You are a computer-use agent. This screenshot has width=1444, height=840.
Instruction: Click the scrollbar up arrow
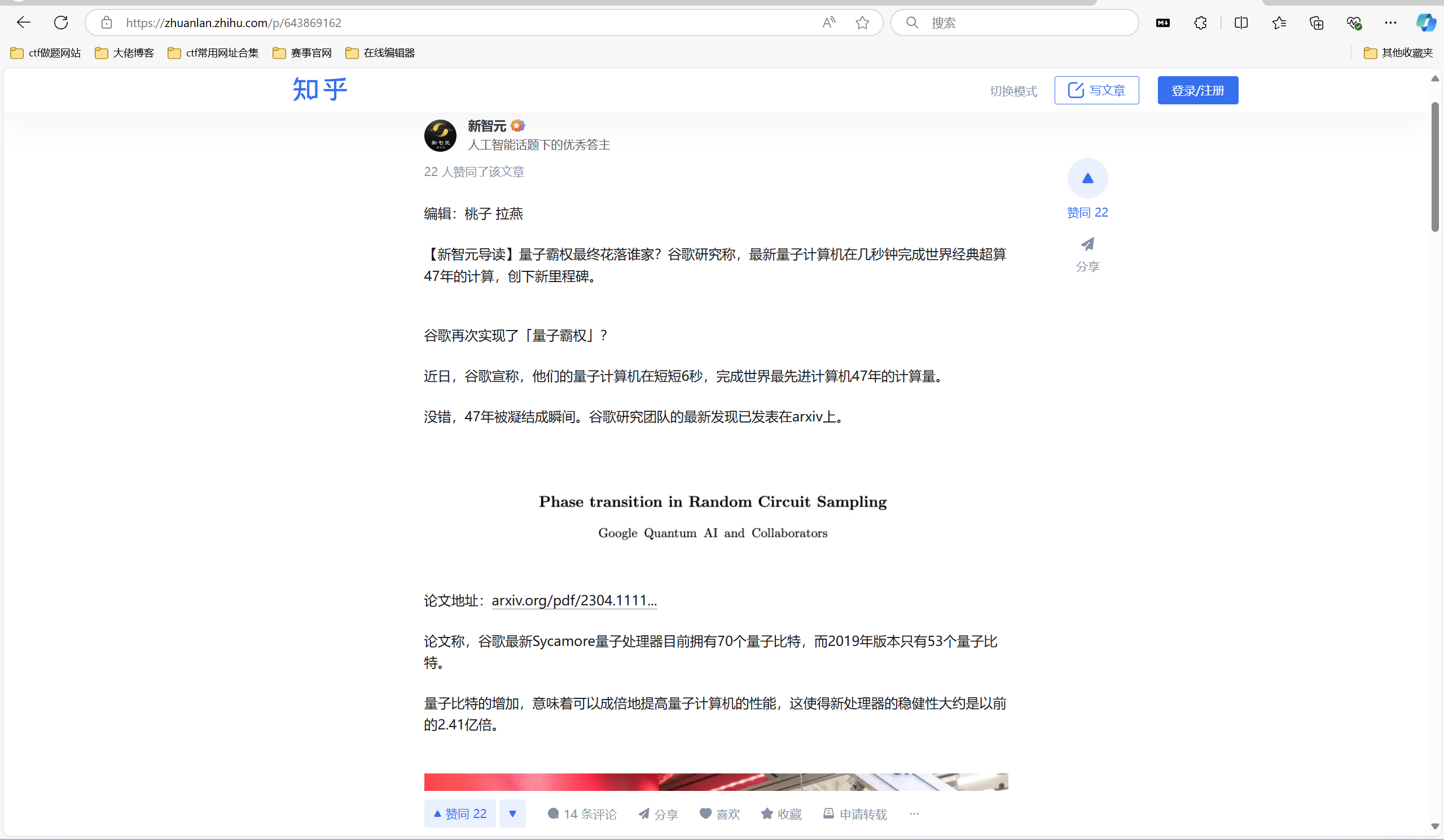pyautogui.click(x=1435, y=78)
